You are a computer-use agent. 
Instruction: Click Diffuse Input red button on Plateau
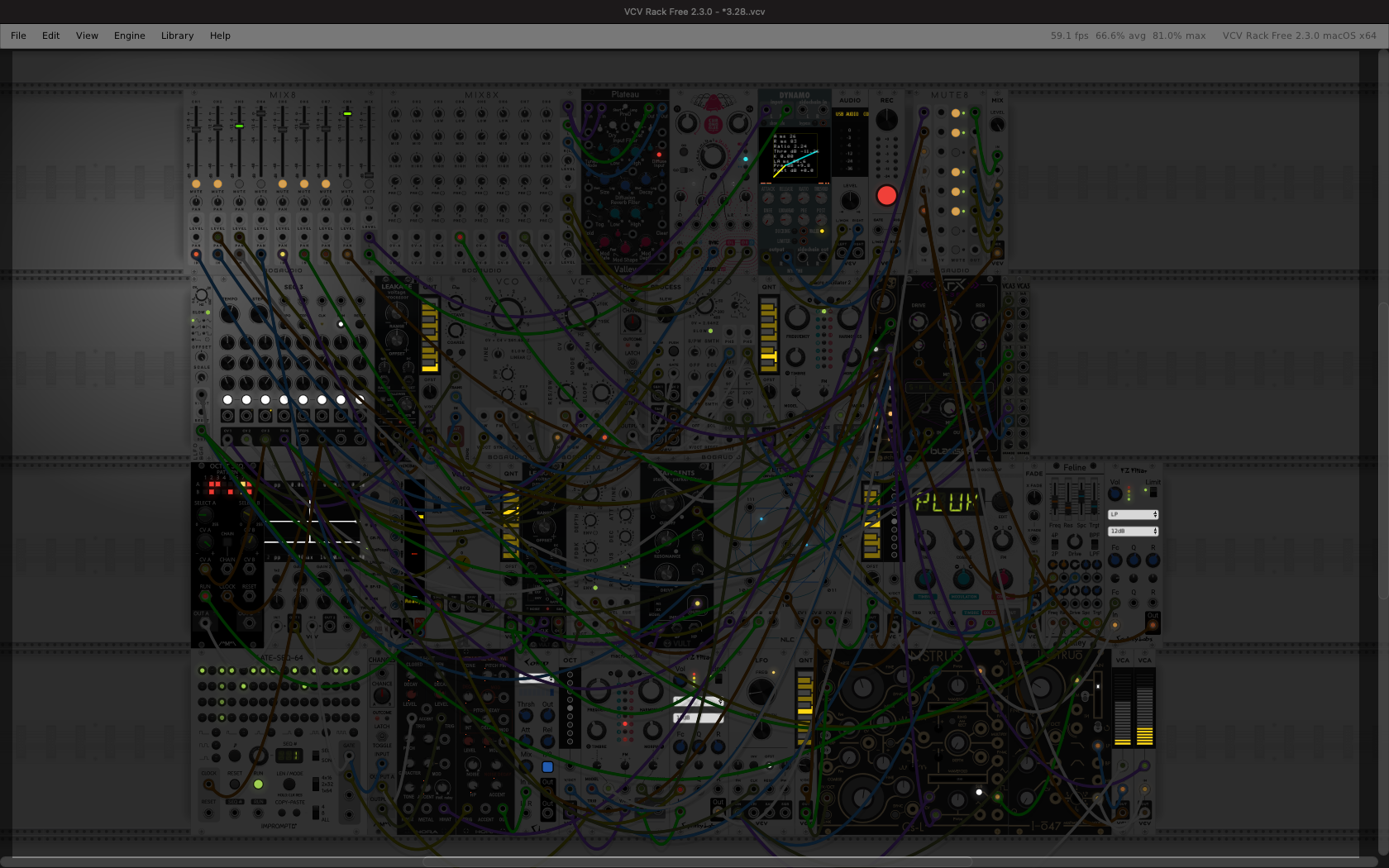(x=659, y=155)
